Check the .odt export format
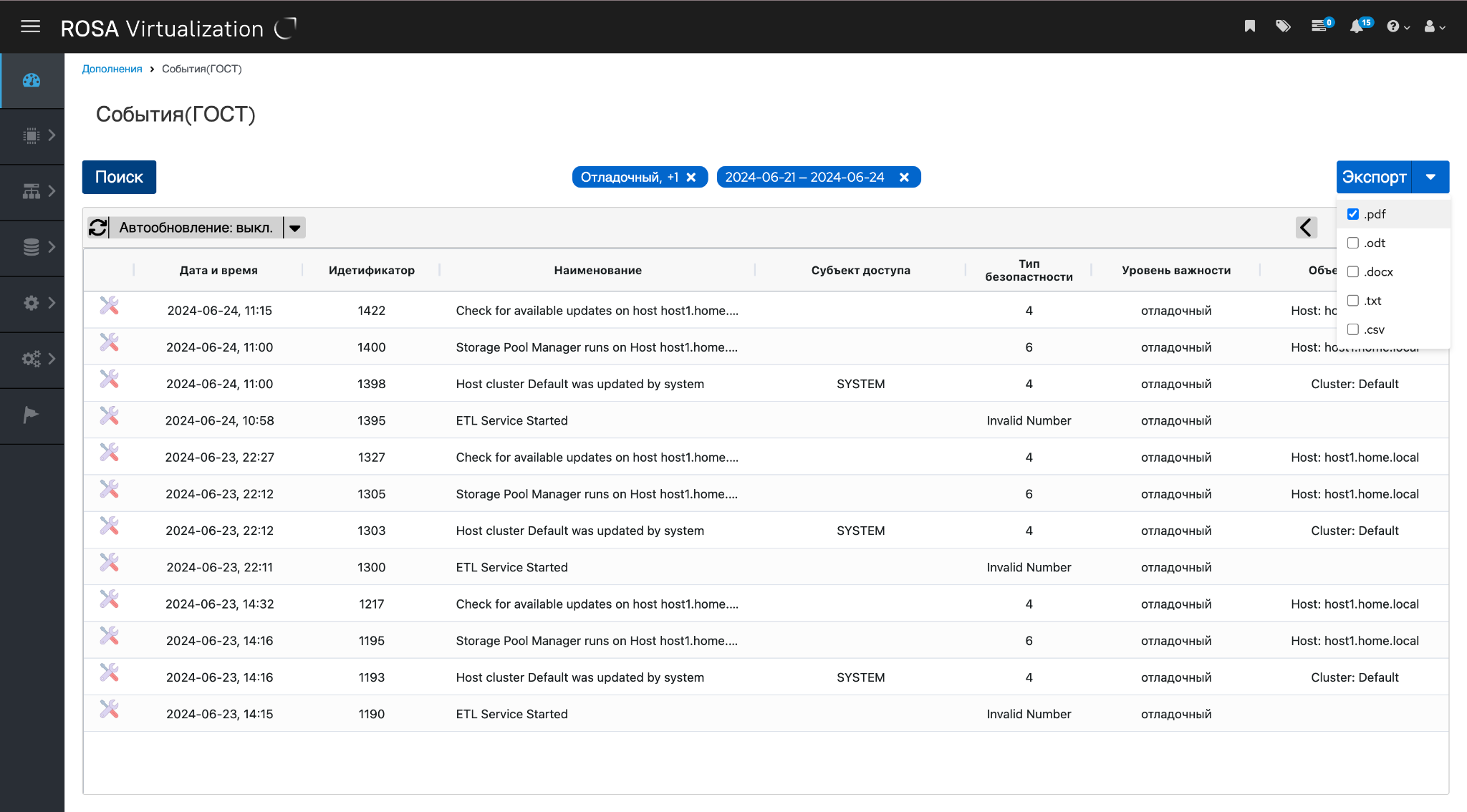The height and width of the screenshot is (812, 1467). (1353, 243)
